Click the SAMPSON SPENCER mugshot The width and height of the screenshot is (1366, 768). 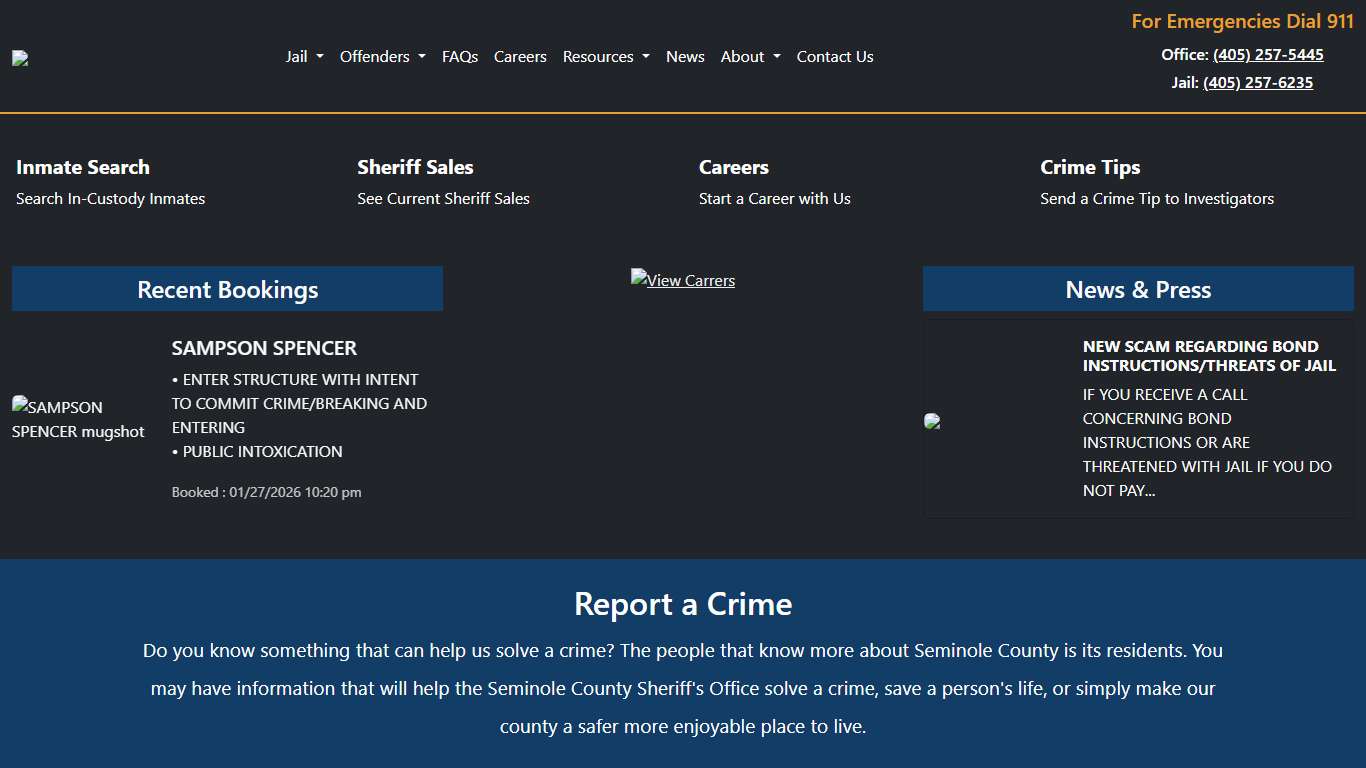point(78,419)
